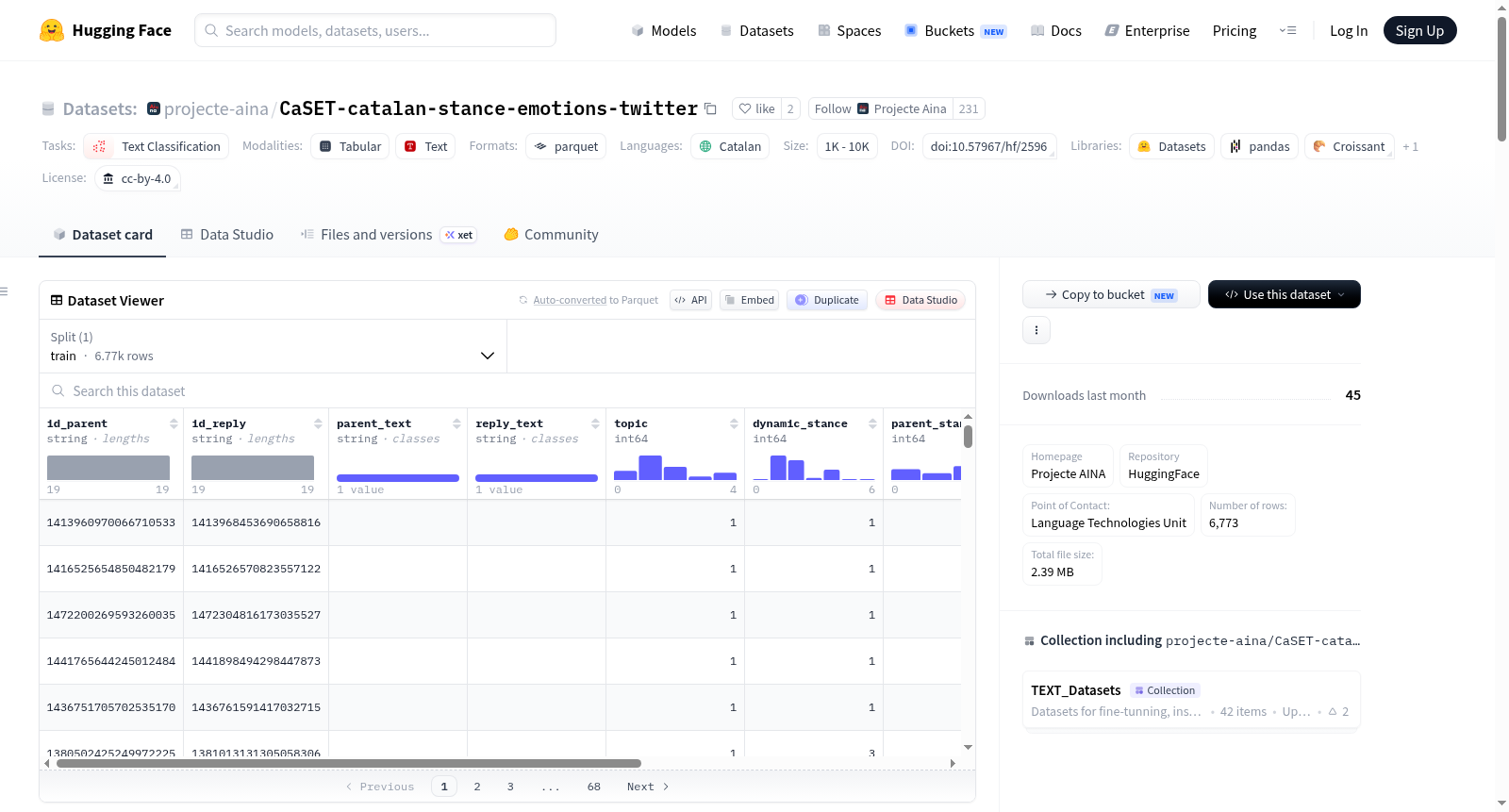Screen dimensions: 1509x812
Task: Toggle sort on id_parent column
Action: 174,423
